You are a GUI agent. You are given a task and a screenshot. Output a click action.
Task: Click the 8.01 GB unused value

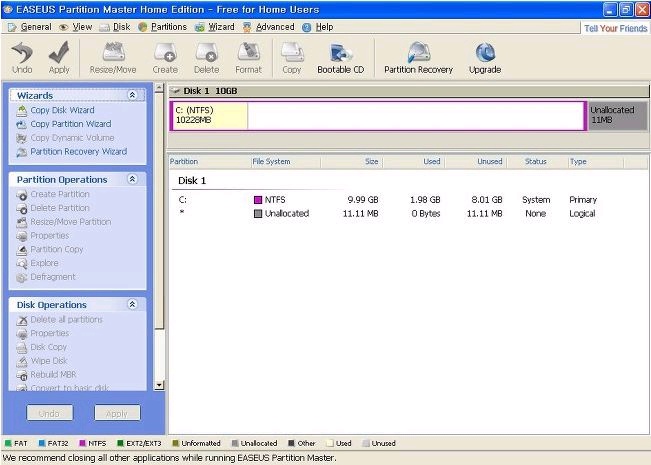487,200
